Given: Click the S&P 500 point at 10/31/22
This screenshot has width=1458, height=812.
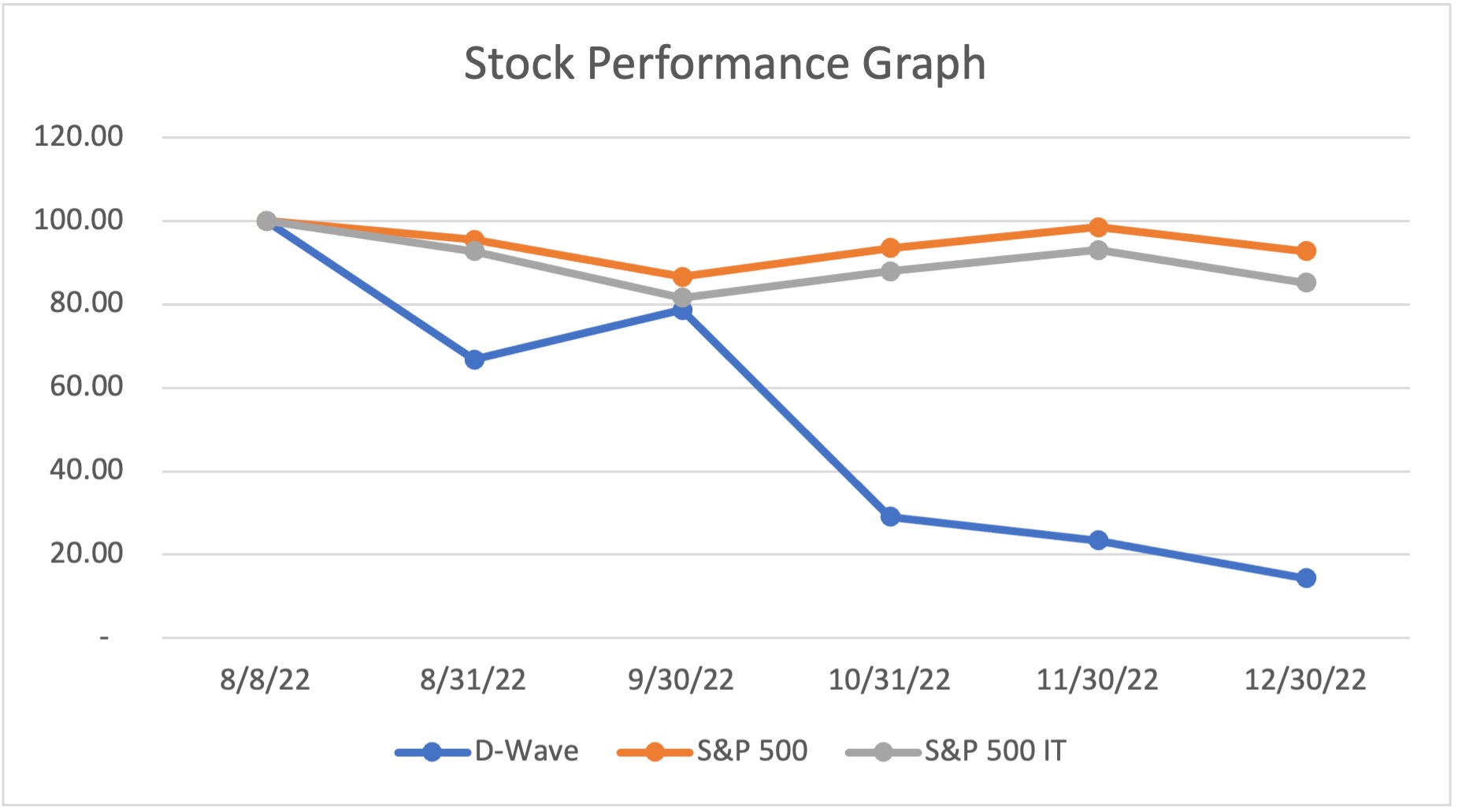Looking at the screenshot, I should pos(890,248).
